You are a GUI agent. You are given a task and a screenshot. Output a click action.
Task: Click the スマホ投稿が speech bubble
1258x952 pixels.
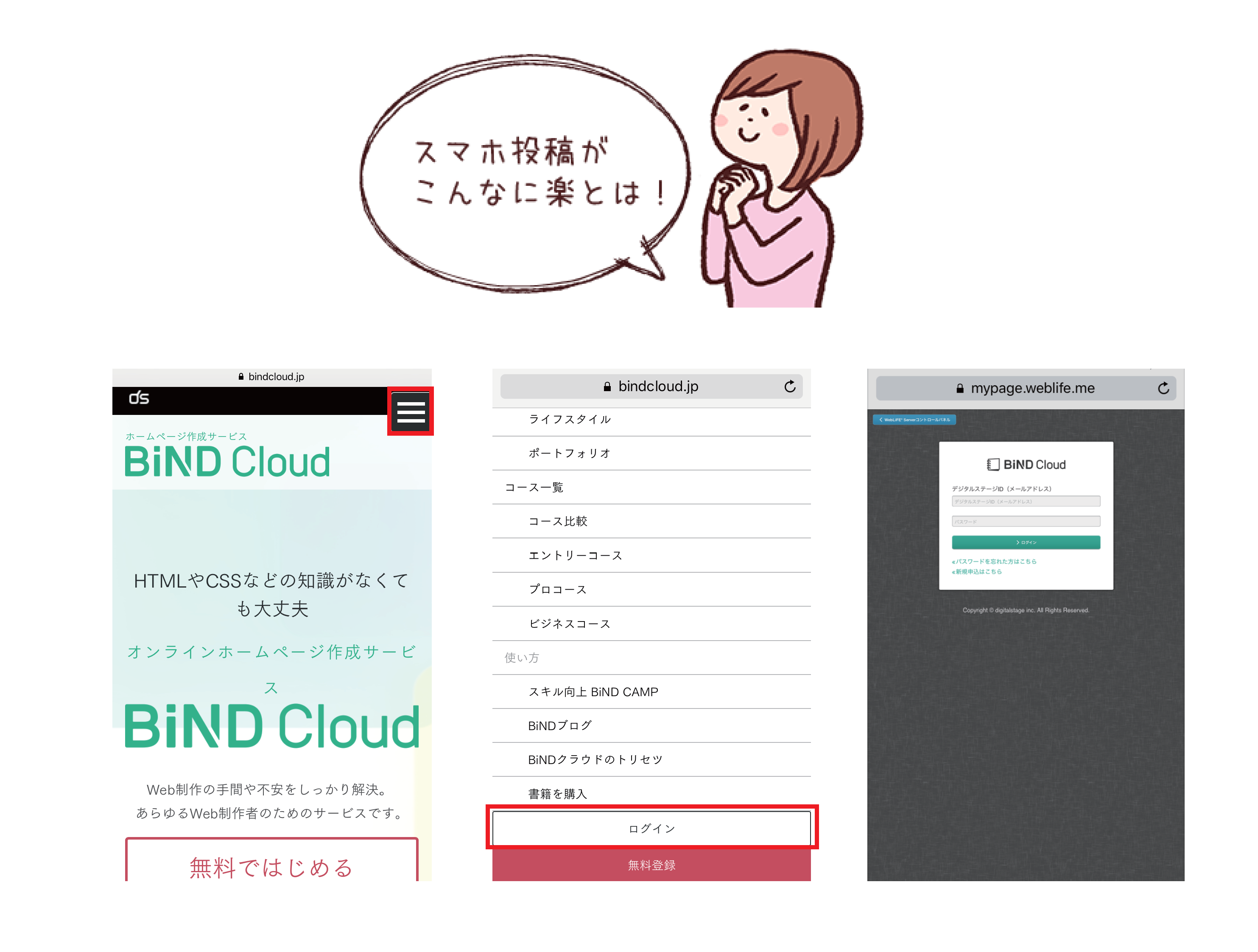[525, 174]
